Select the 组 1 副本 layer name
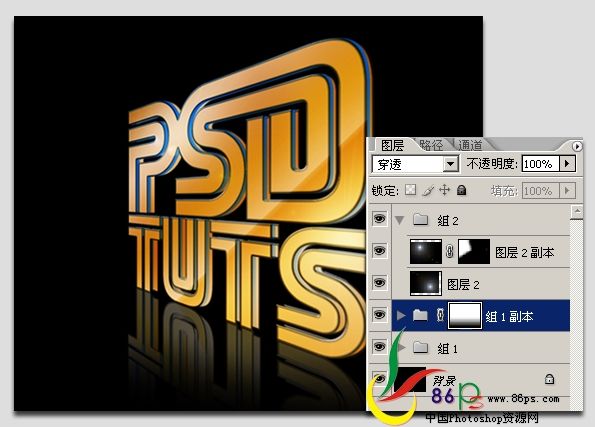This screenshot has height=427, width=595. (x=509, y=316)
